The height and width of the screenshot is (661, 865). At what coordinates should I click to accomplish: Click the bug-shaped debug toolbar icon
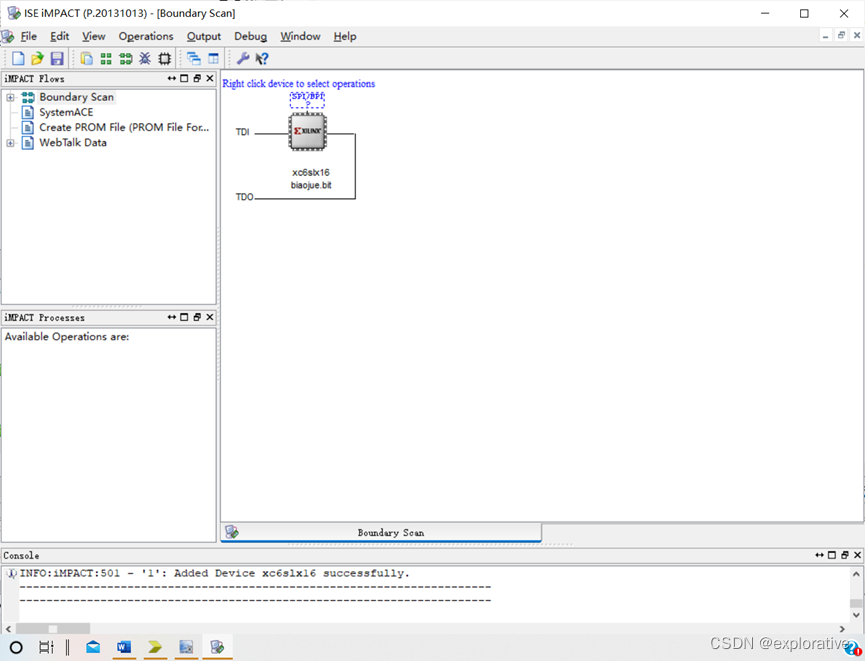point(145,58)
